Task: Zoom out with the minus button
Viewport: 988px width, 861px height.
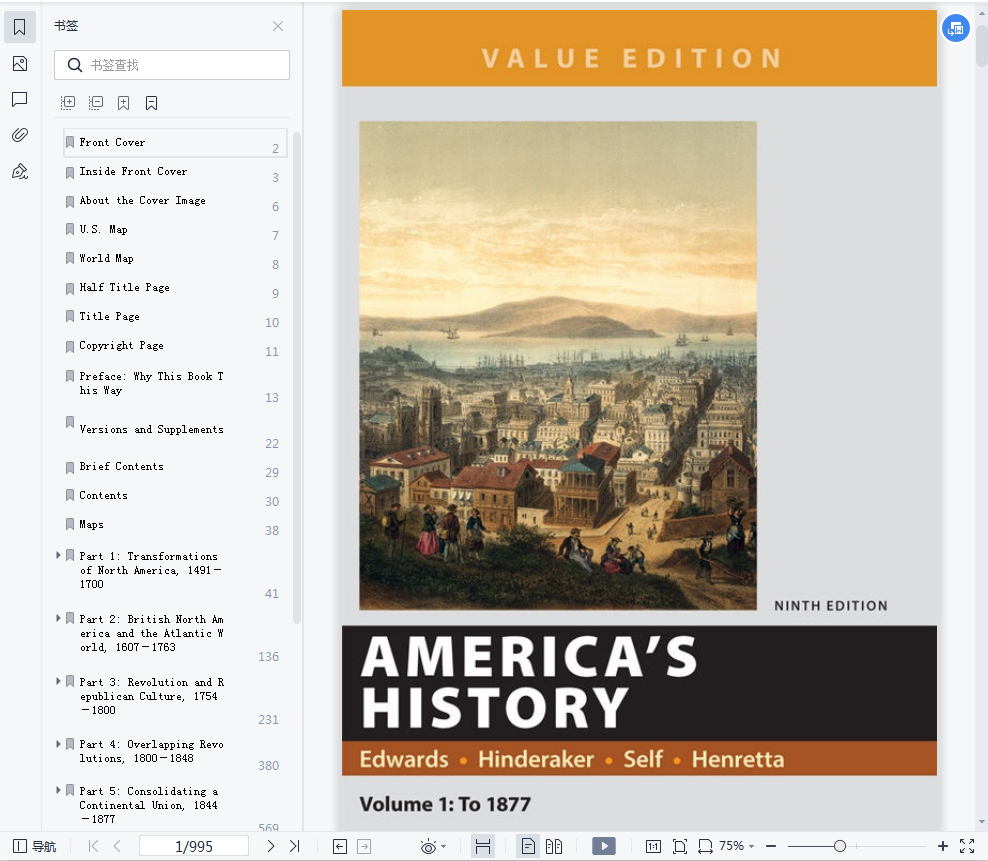Action: 771,846
